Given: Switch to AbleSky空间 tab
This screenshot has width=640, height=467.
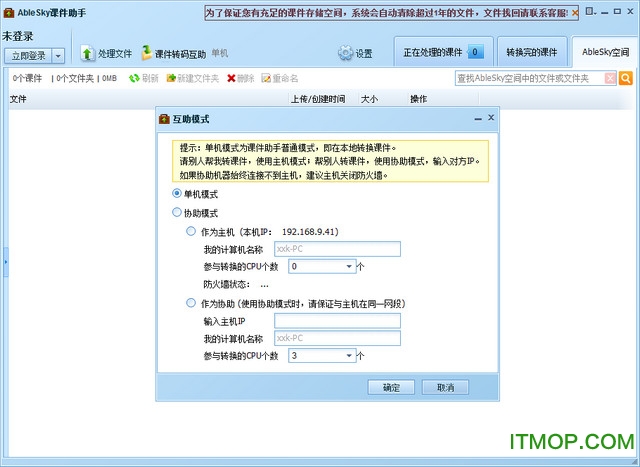Looking at the screenshot, I should click(605, 52).
